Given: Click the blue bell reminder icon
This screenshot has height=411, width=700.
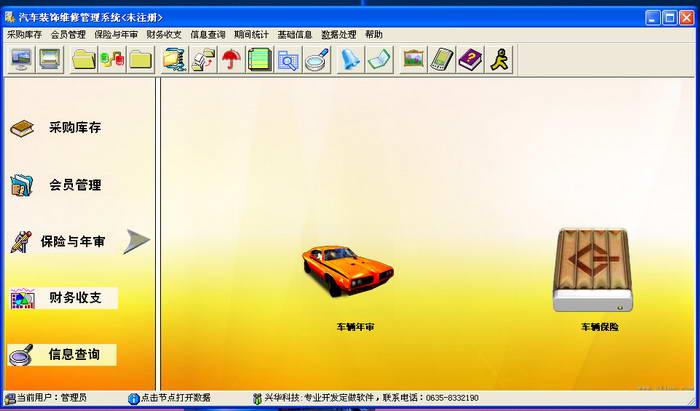Looking at the screenshot, I should coord(351,59).
